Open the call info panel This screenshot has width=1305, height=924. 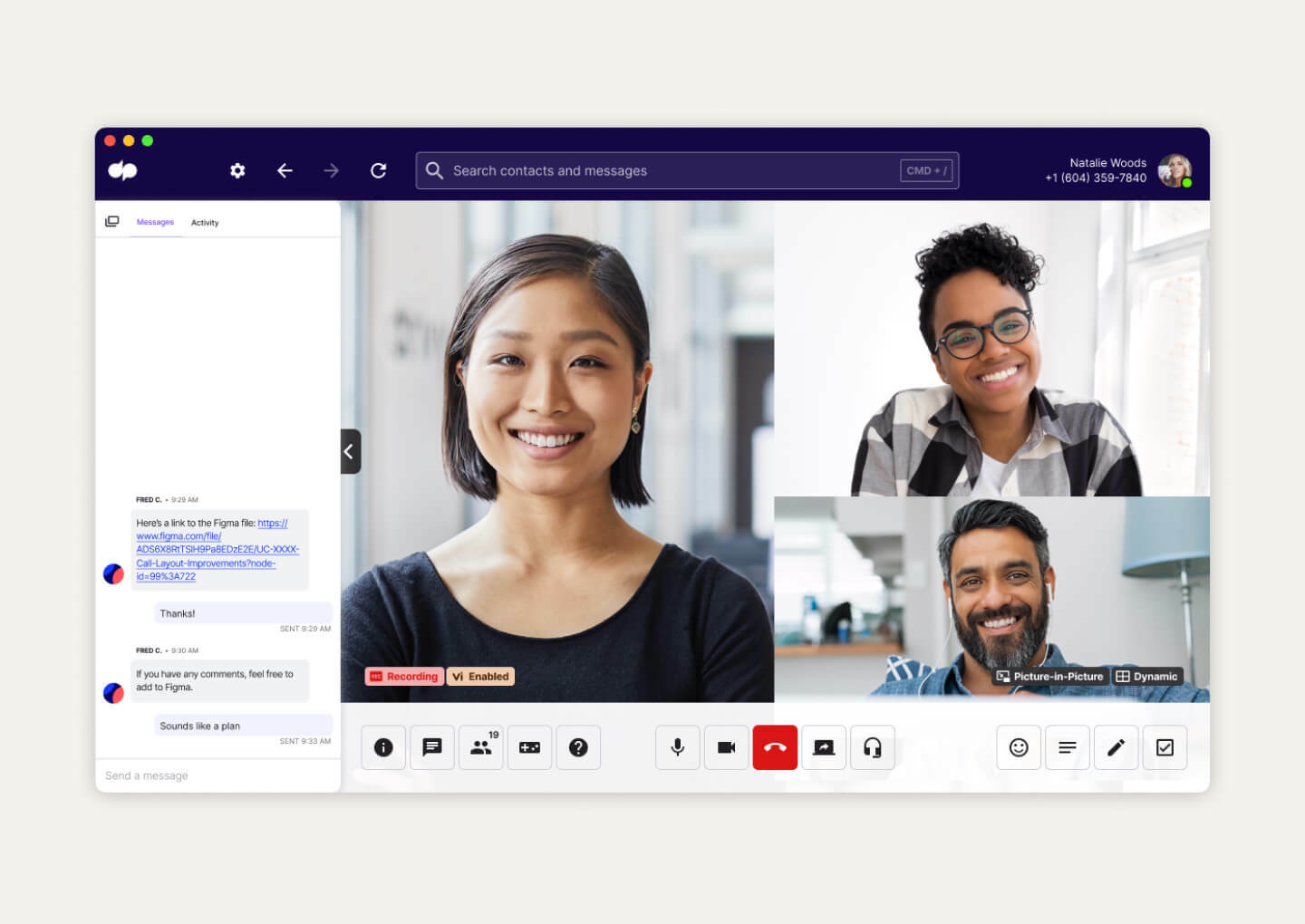coord(383,747)
